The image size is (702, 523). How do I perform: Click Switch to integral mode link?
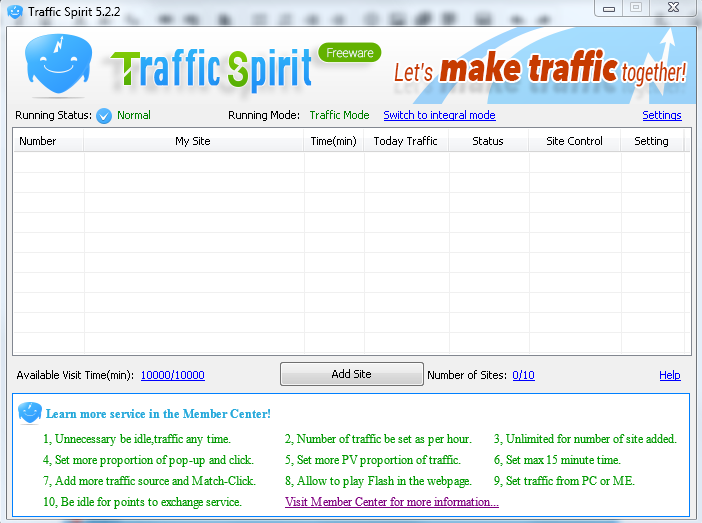point(439,115)
